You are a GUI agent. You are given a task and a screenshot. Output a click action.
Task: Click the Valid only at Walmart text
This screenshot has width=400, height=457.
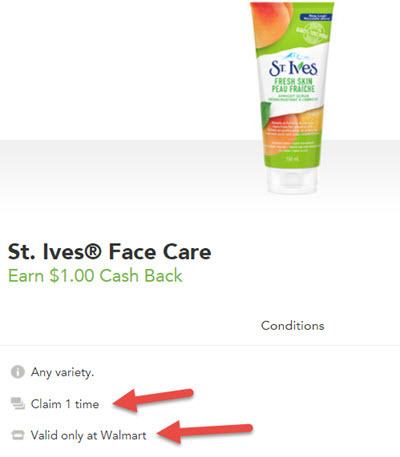click(x=88, y=435)
